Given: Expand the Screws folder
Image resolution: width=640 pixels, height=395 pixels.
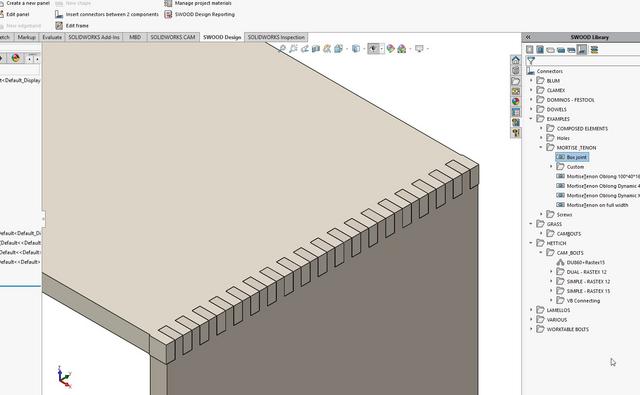Looking at the screenshot, I should (x=542, y=214).
